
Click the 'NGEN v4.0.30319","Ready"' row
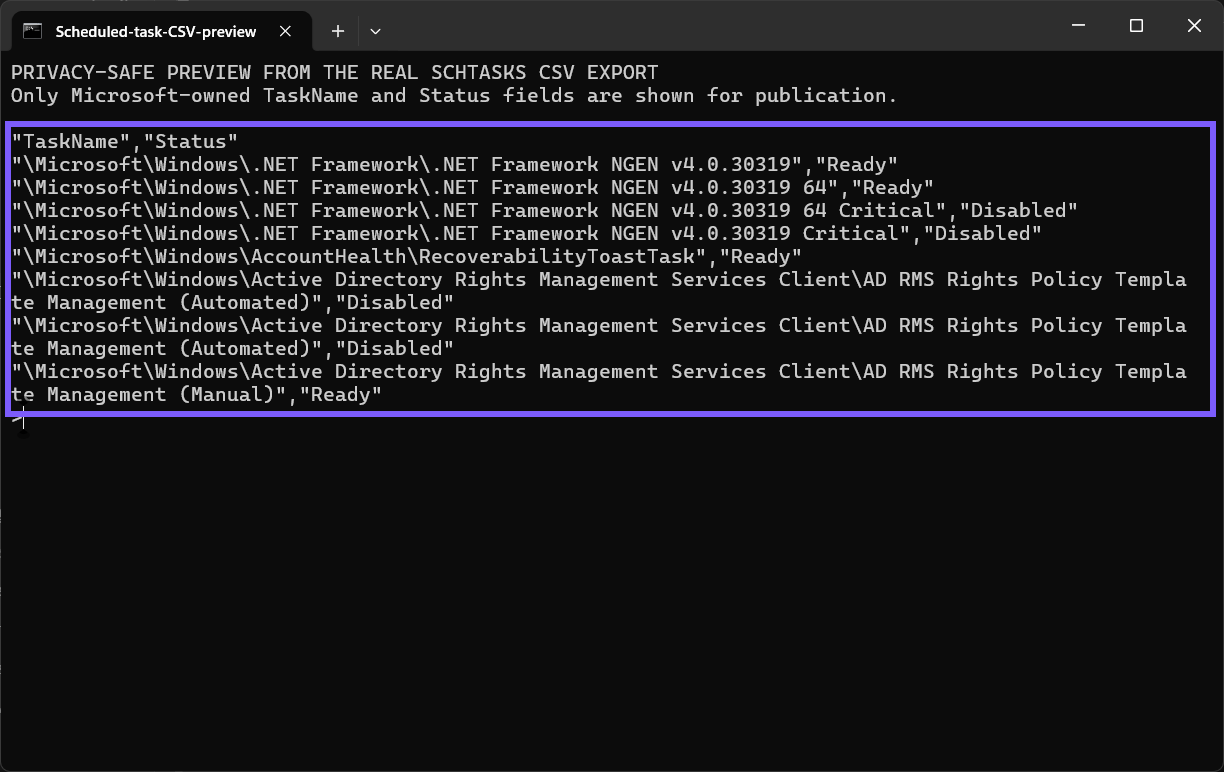click(455, 165)
